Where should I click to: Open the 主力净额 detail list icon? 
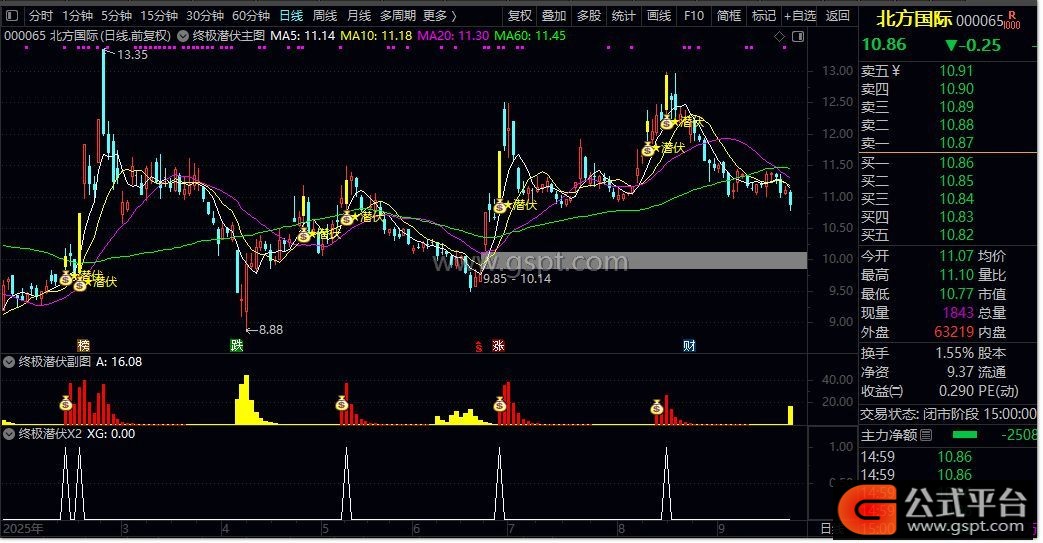(925, 435)
